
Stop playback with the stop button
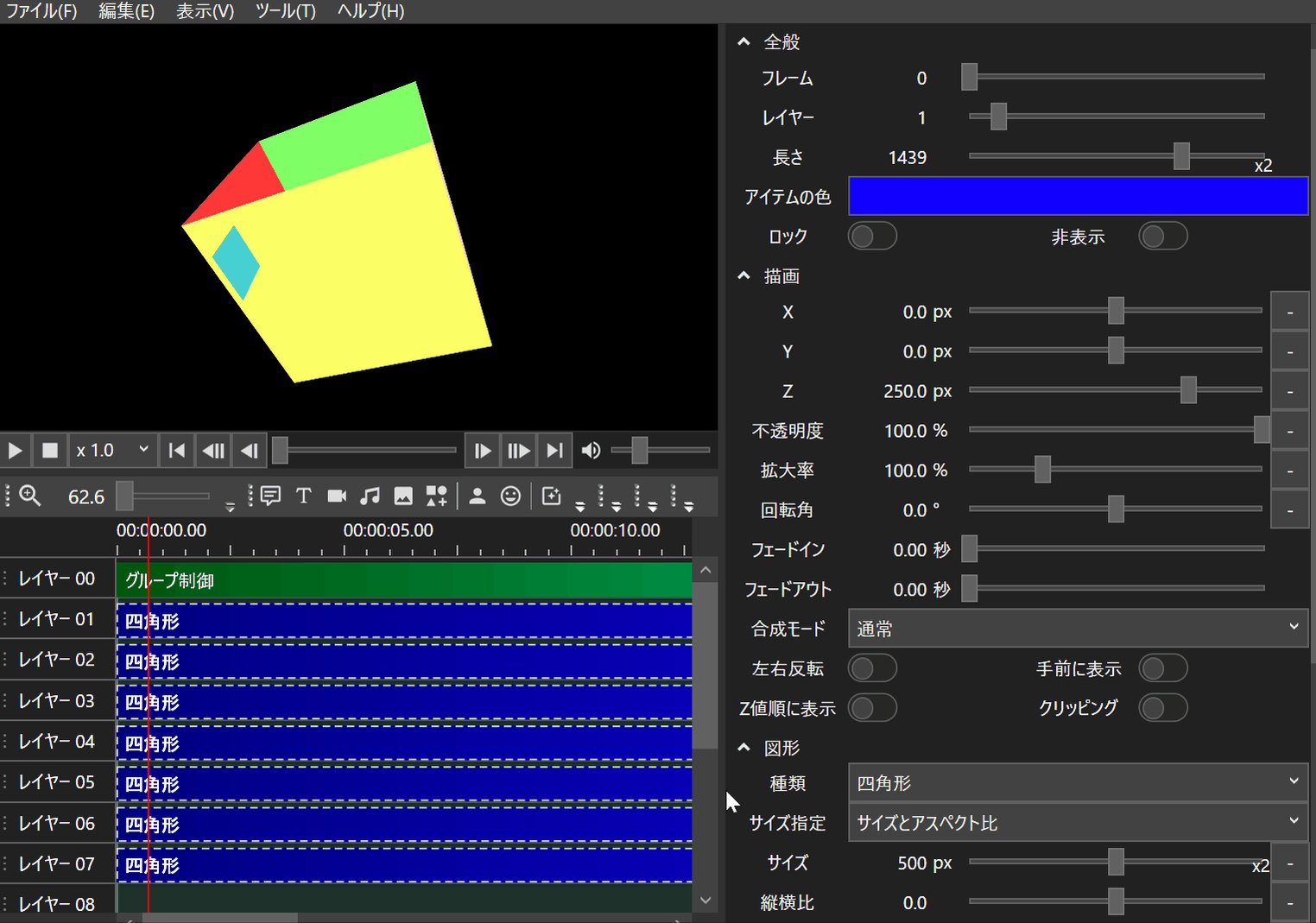click(x=50, y=451)
